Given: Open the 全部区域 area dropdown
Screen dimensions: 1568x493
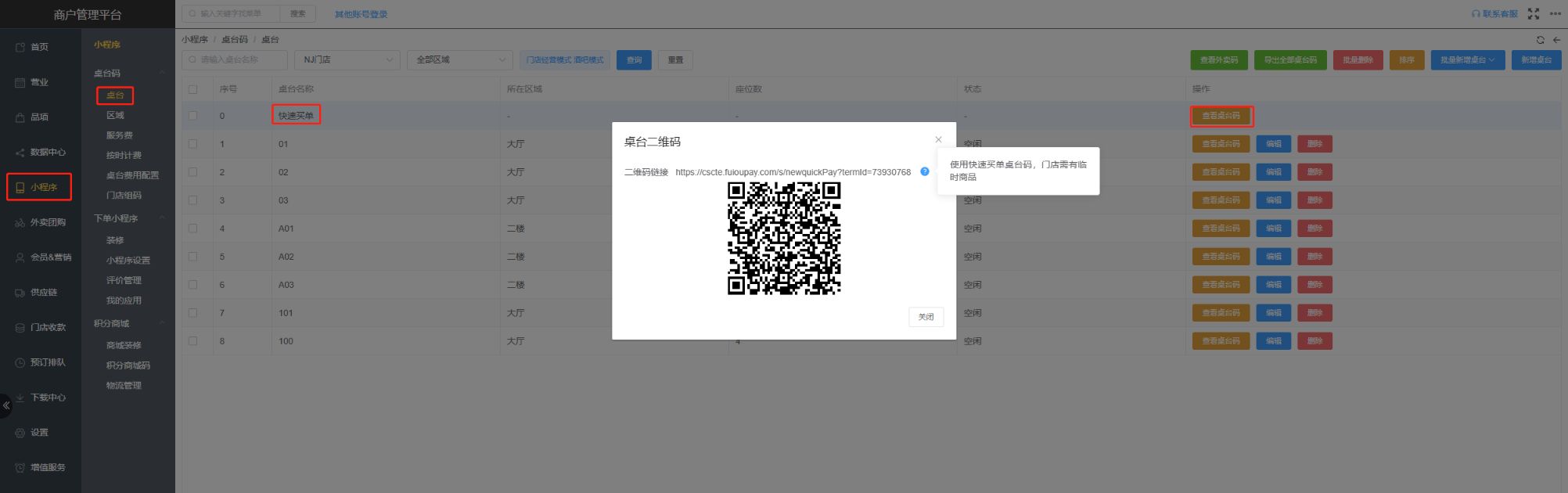Looking at the screenshot, I should click(460, 59).
